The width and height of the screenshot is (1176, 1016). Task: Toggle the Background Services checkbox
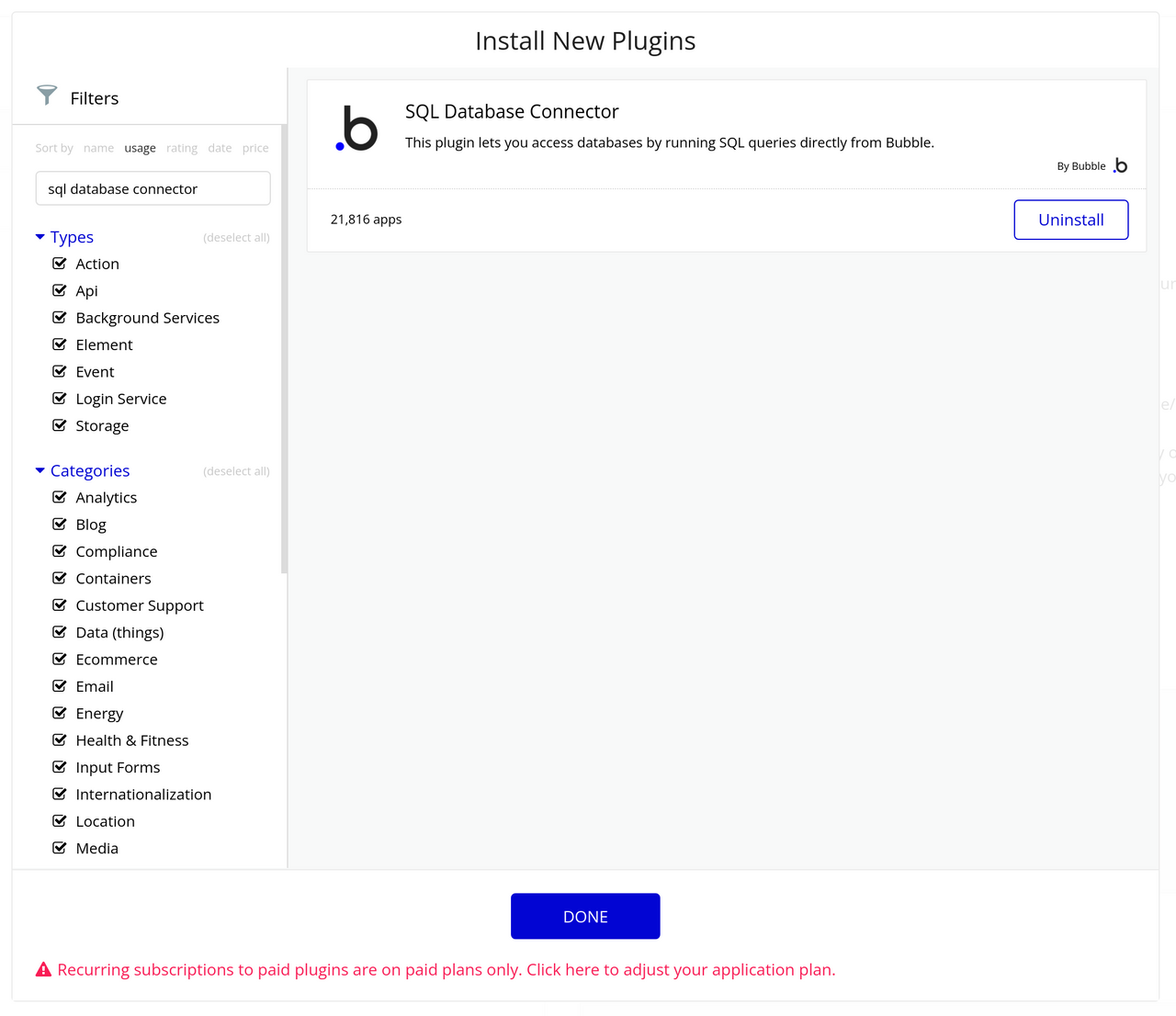[60, 318]
